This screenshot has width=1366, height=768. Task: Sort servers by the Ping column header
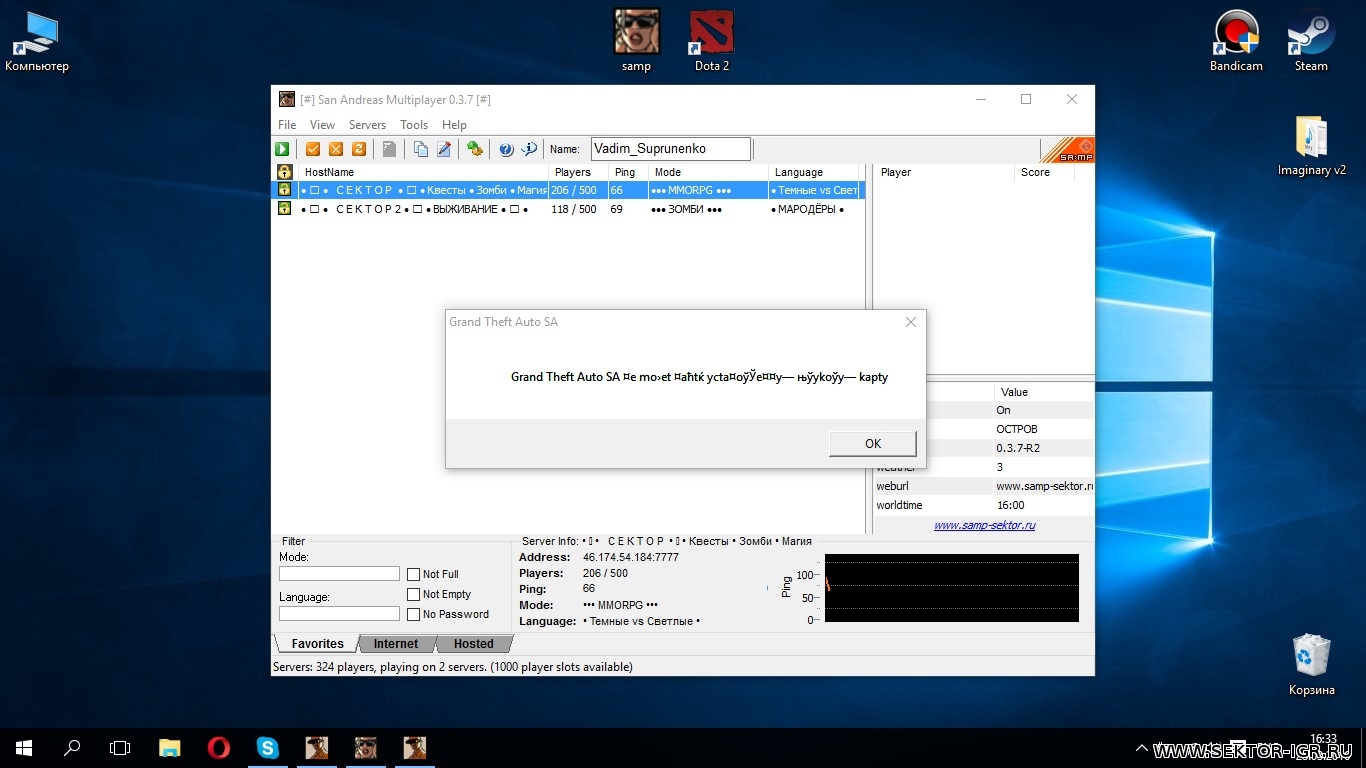click(628, 172)
